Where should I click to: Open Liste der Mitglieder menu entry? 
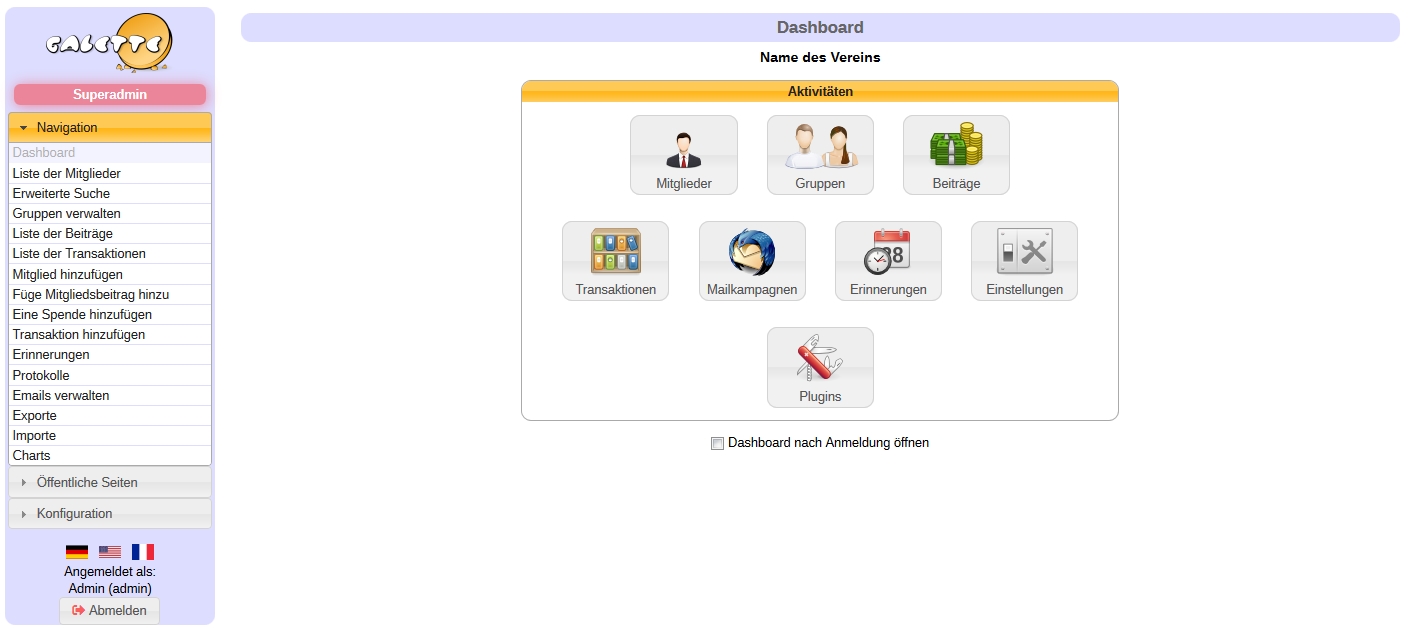(x=67, y=174)
